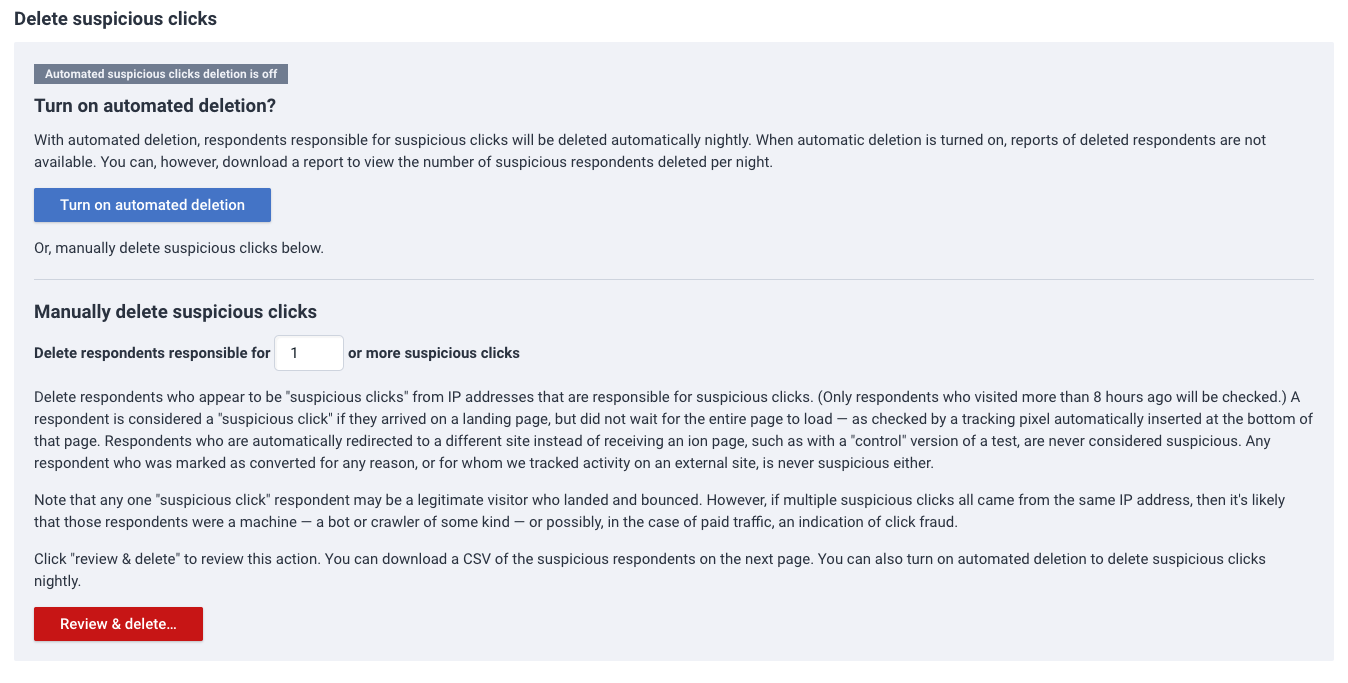1348x683 pixels.
Task: Focus the suspicious clicks count input field
Action: (309, 353)
